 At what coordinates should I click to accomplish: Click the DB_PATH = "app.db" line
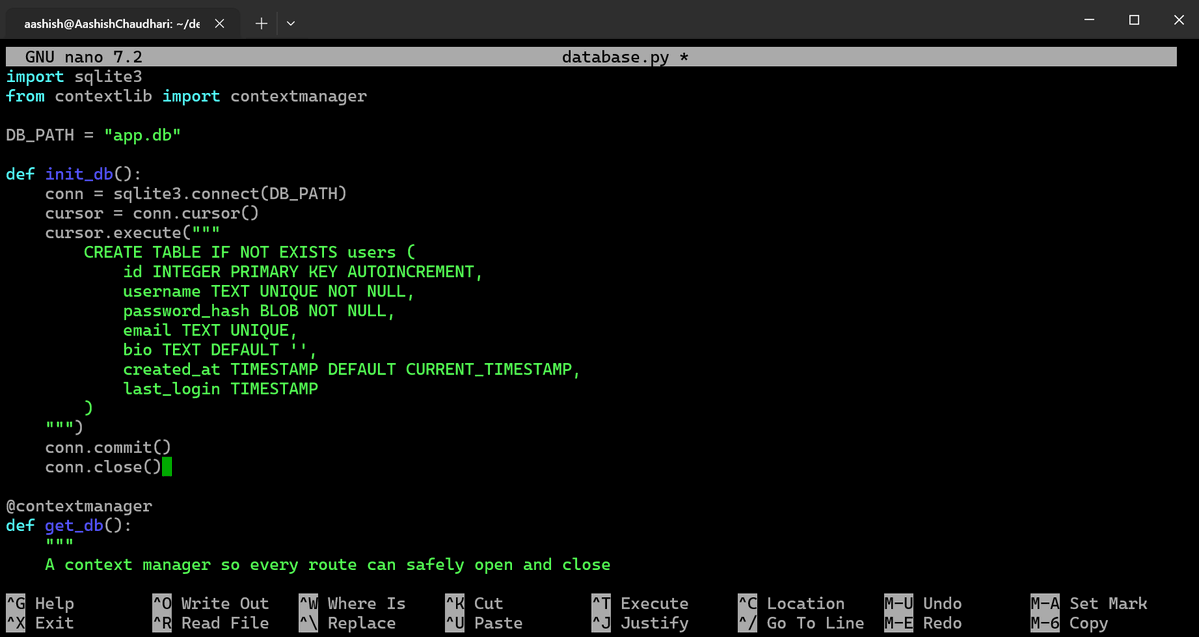point(94,135)
